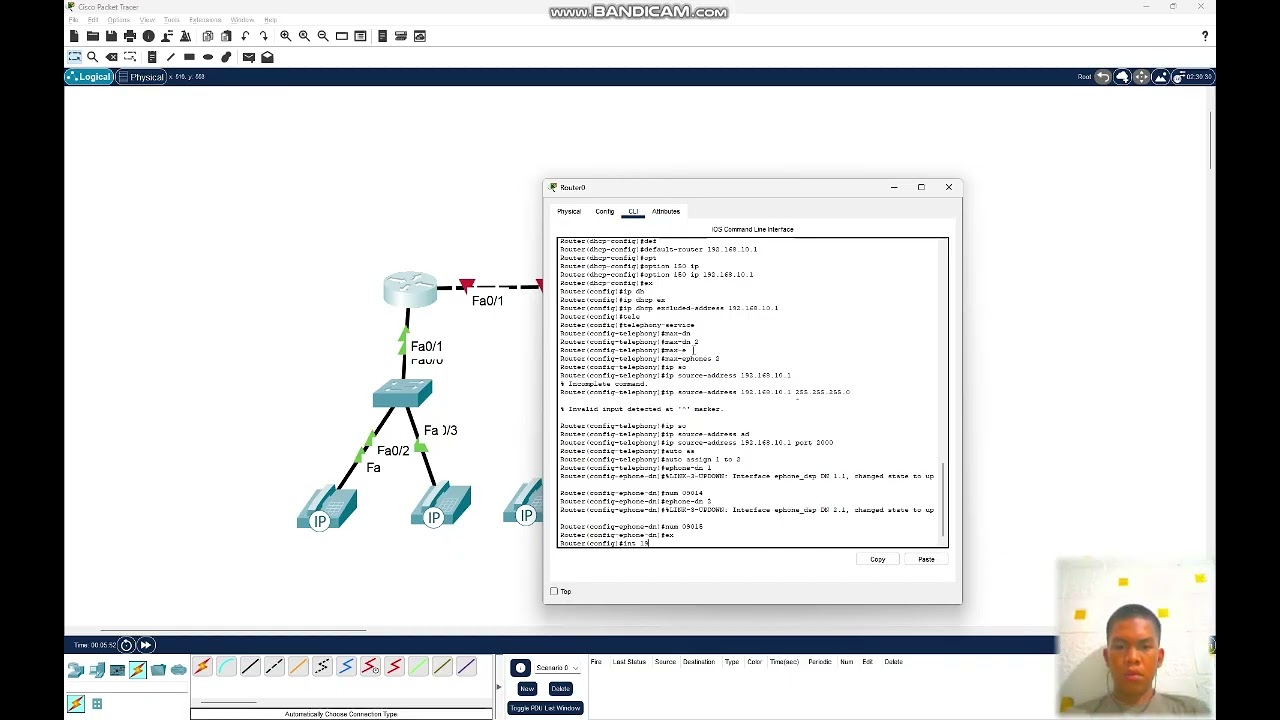Click the help question mark icon
This screenshot has height=720, width=1280.
(x=1205, y=36)
